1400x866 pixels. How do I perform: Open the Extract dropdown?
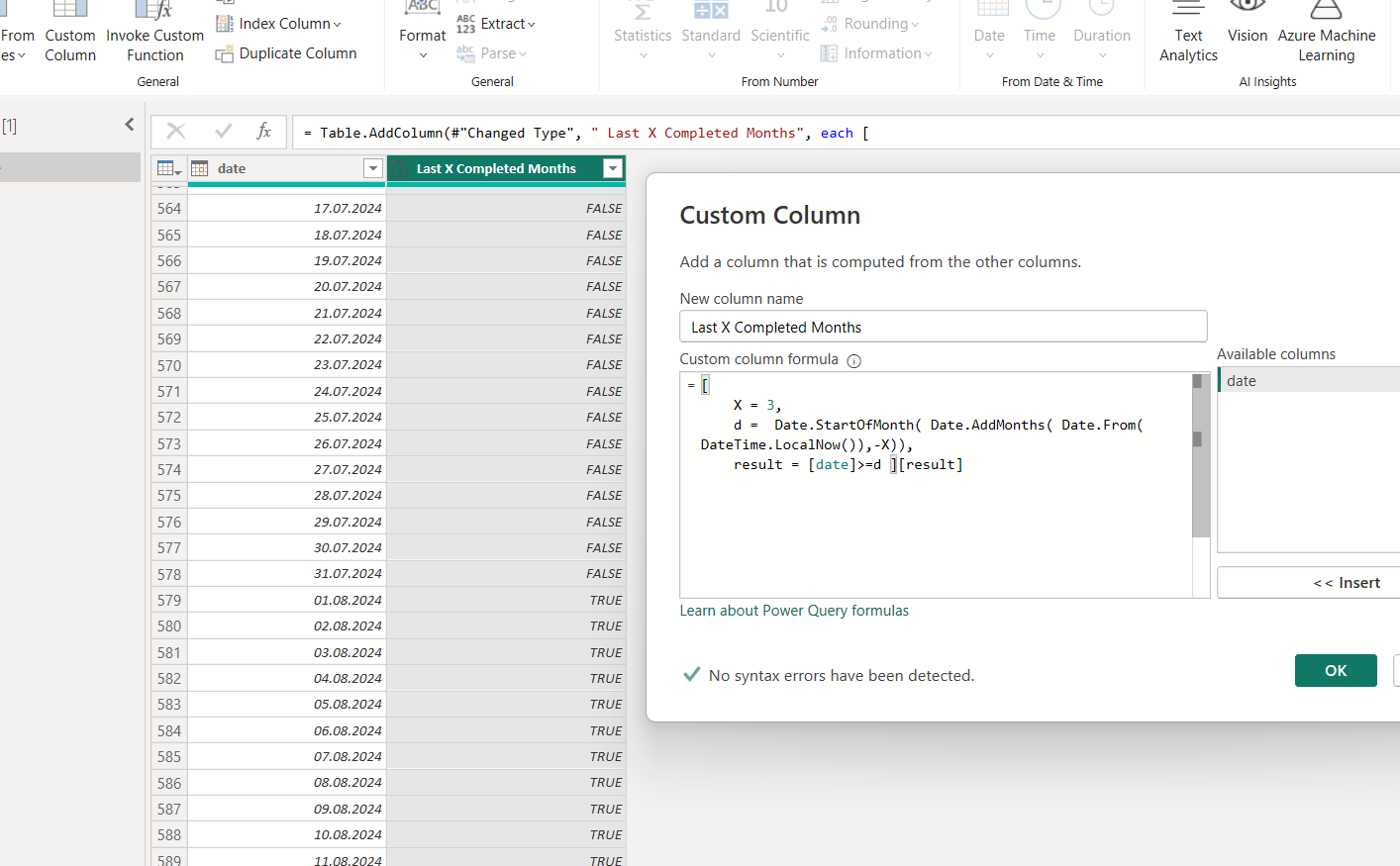[x=496, y=24]
